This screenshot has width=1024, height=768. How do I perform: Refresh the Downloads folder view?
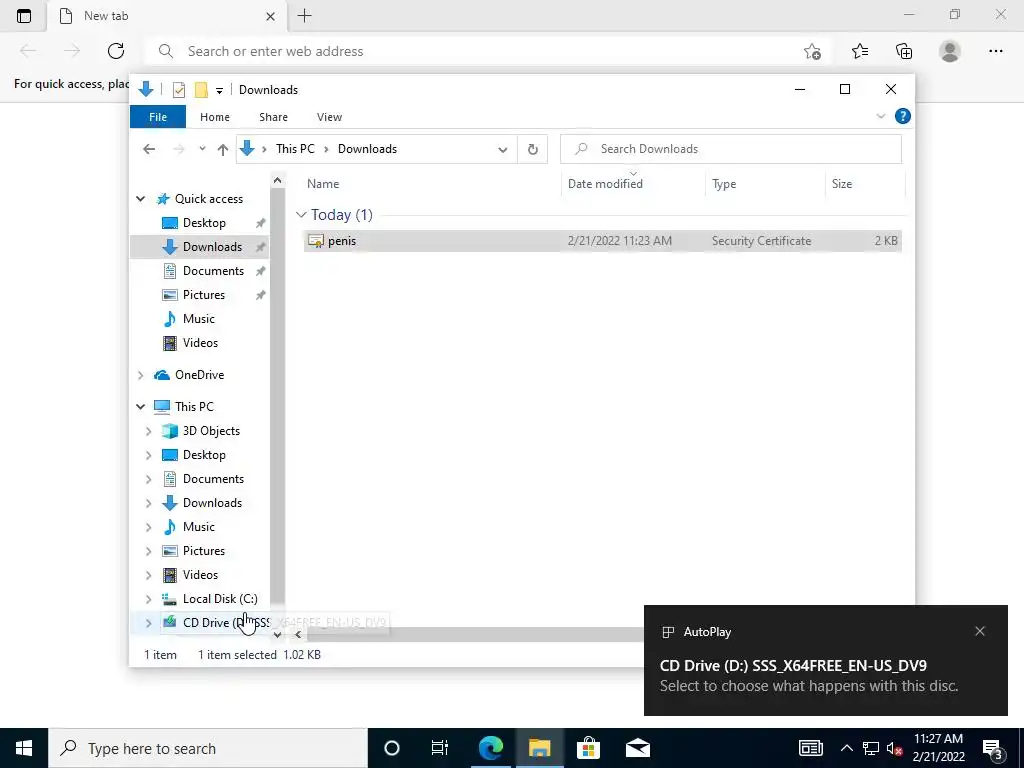point(533,150)
